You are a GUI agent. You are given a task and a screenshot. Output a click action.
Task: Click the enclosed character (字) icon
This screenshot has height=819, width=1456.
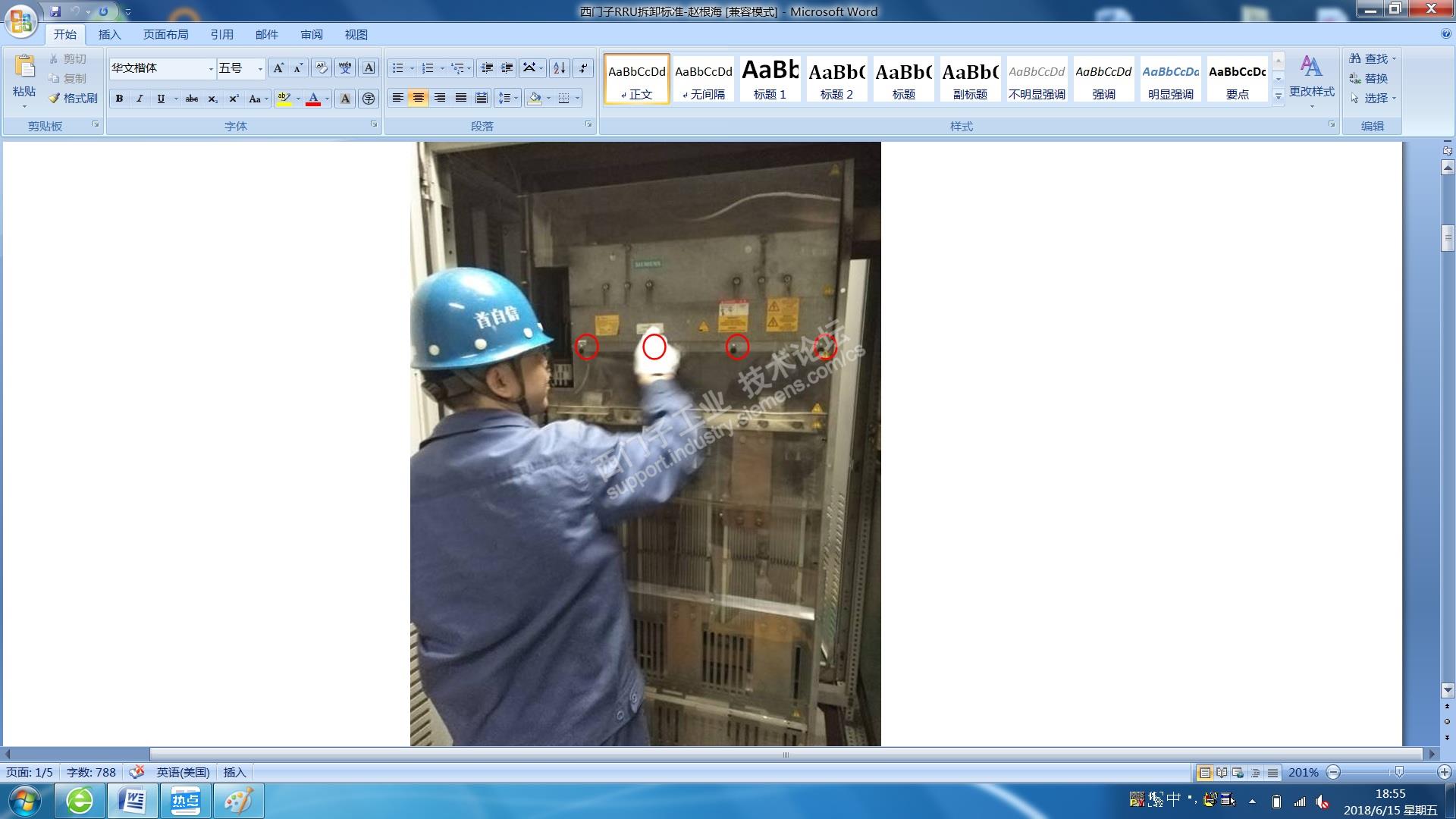369,99
